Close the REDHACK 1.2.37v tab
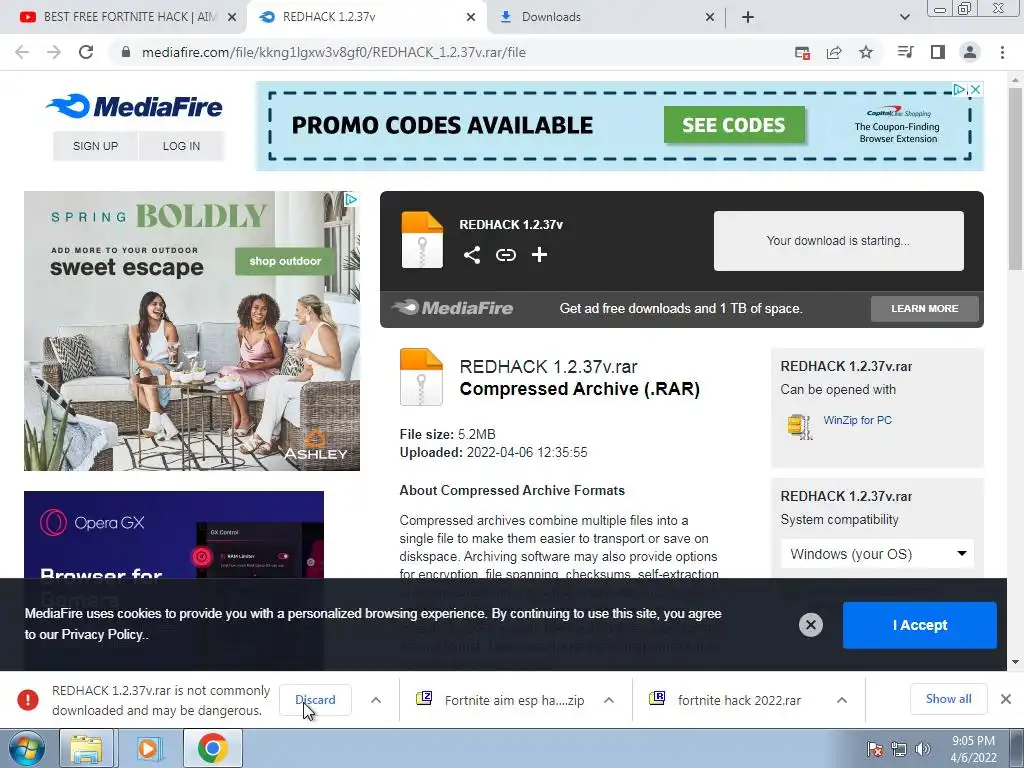This screenshot has height=768, width=1024. (471, 17)
